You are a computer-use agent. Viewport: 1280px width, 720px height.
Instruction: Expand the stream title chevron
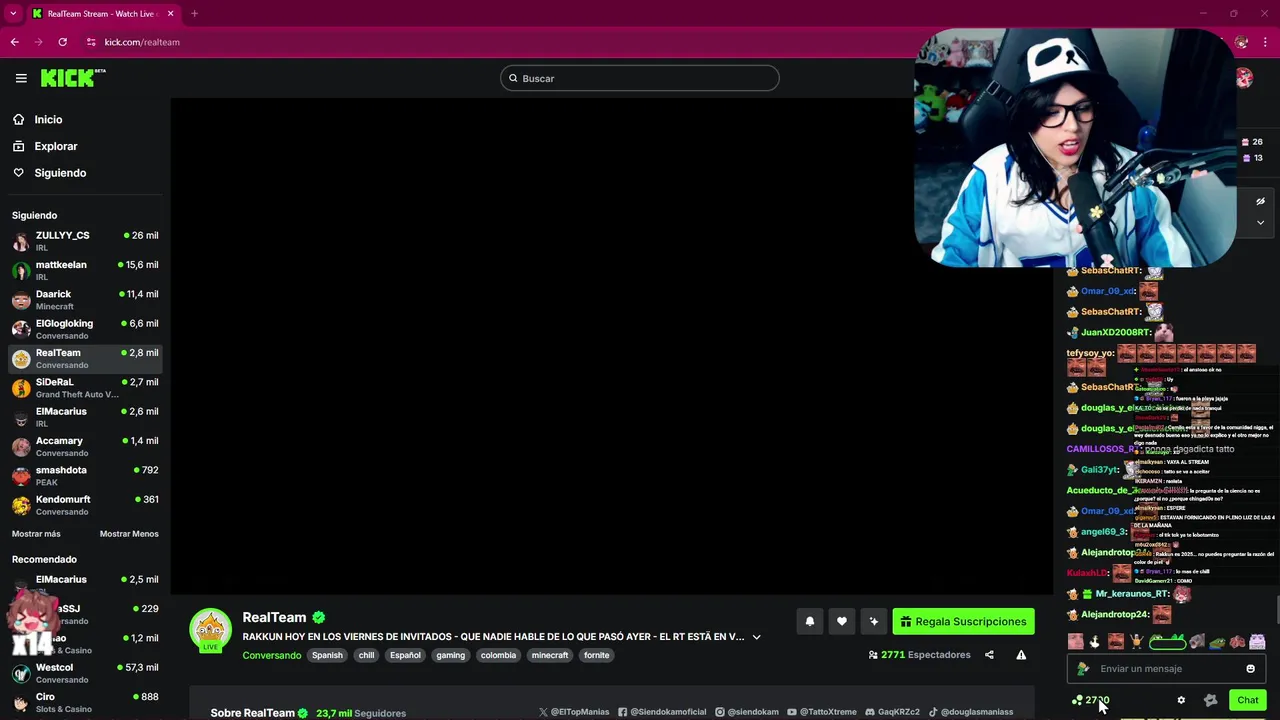coord(756,637)
